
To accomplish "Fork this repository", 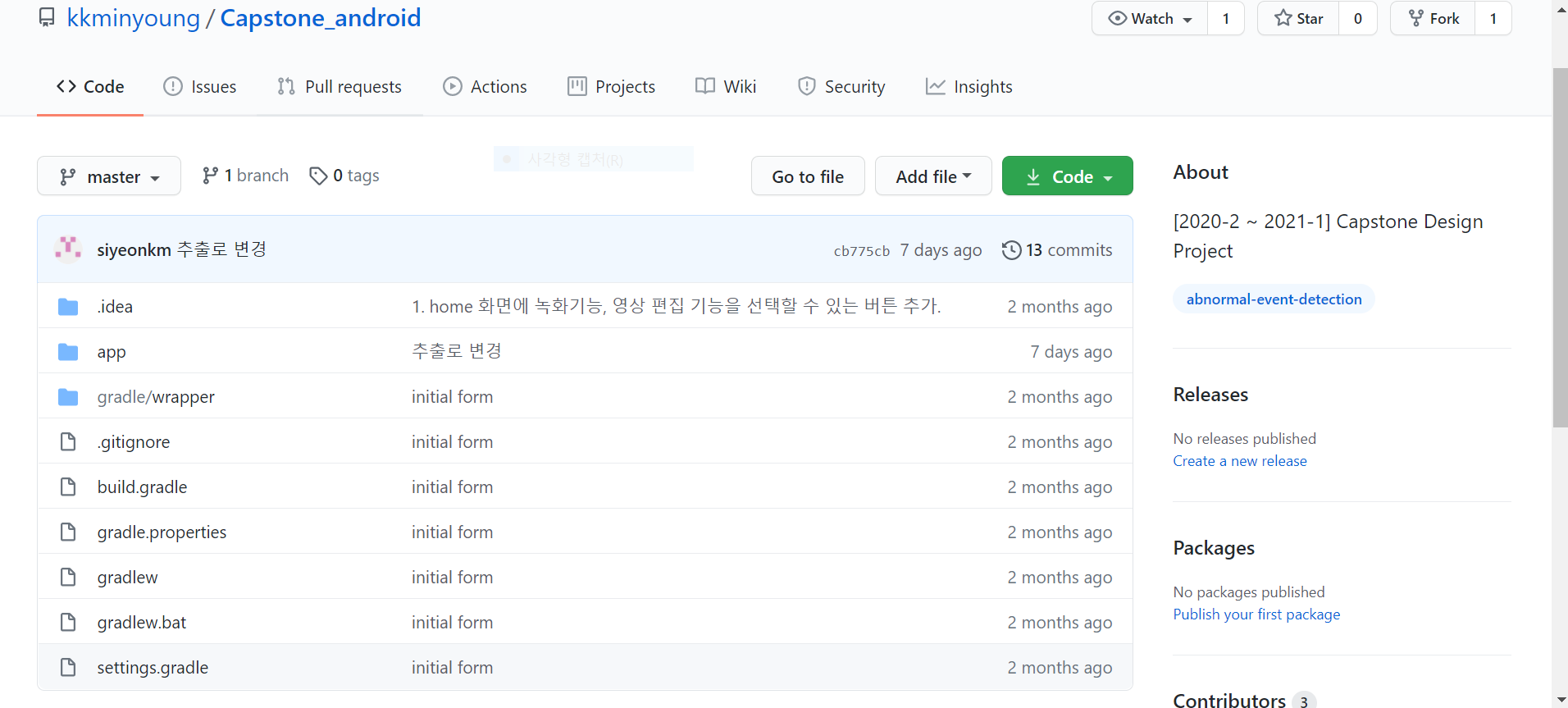I will pyautogui.click(x=1433, y=18).
